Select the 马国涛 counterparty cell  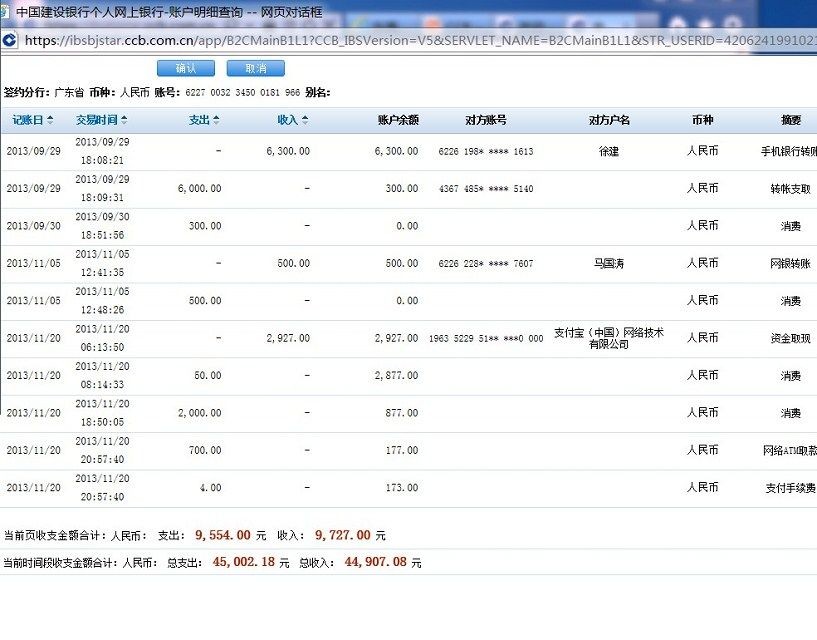click(609, 264)
